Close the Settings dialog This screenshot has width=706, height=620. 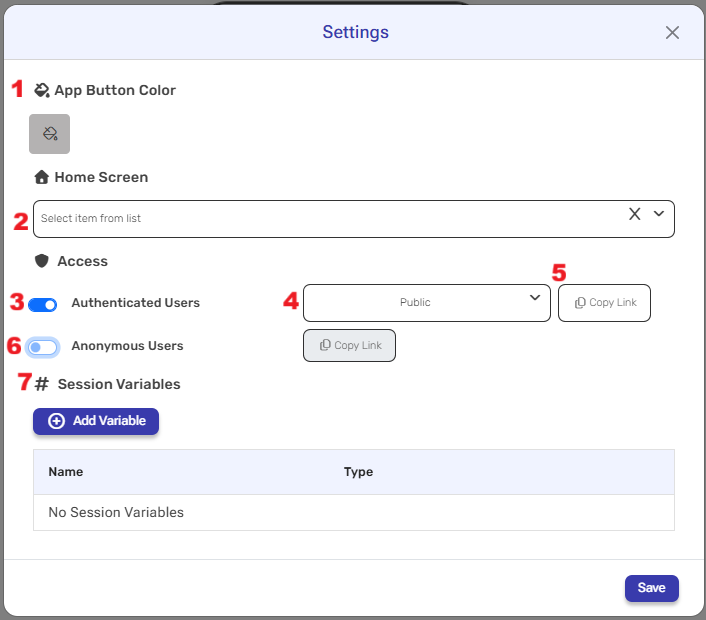point(672,33)
